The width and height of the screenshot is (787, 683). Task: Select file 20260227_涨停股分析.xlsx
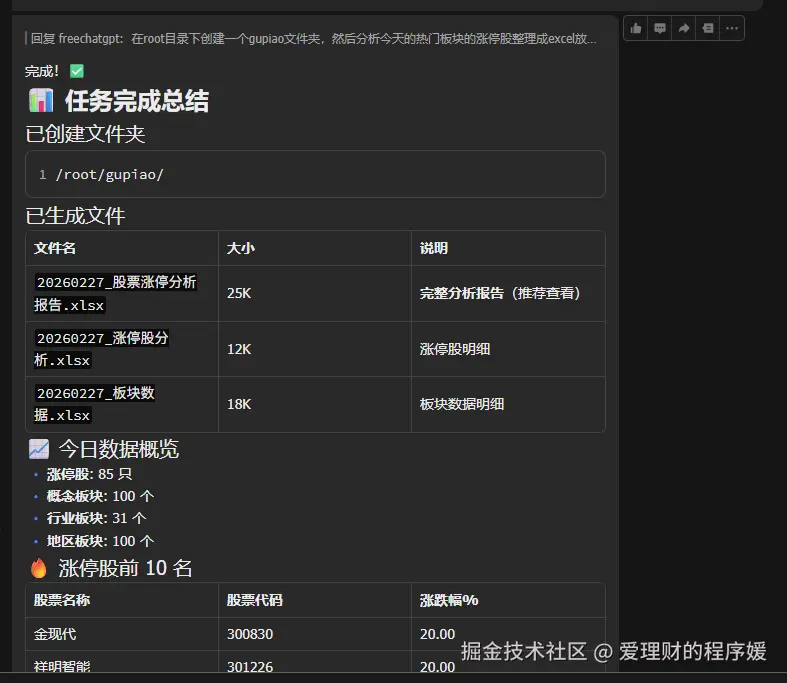[101, 349]
